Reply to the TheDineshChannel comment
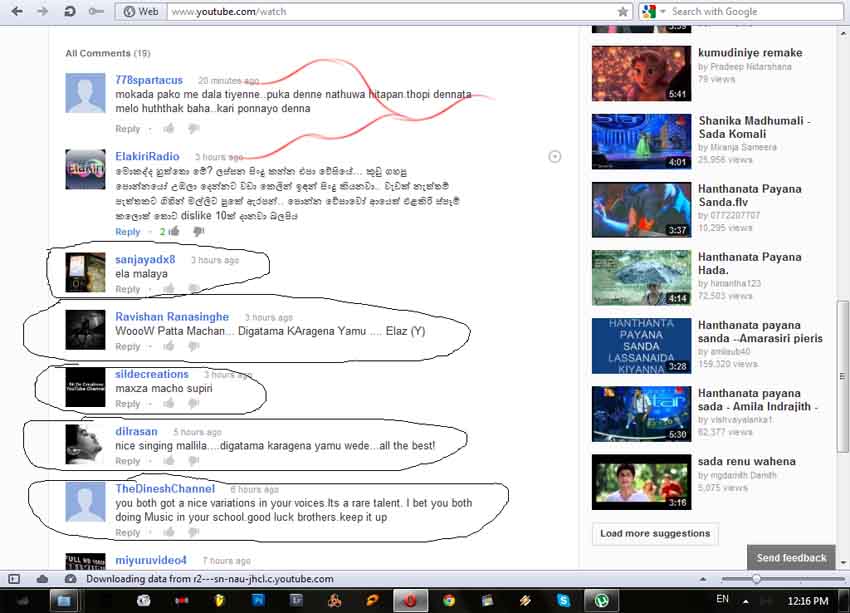 127,533
